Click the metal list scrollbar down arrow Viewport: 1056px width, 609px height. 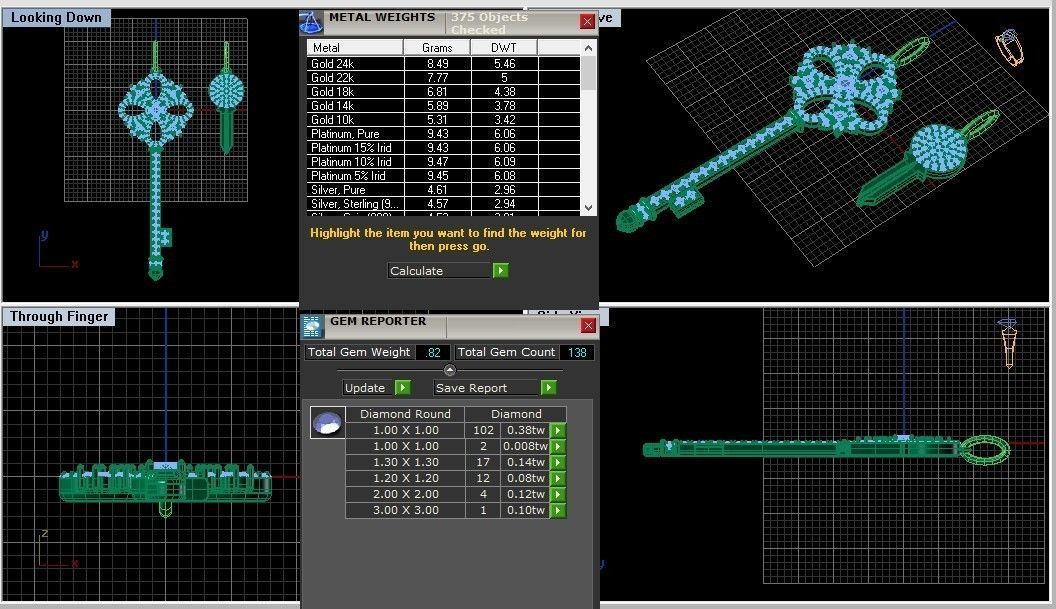589,208
